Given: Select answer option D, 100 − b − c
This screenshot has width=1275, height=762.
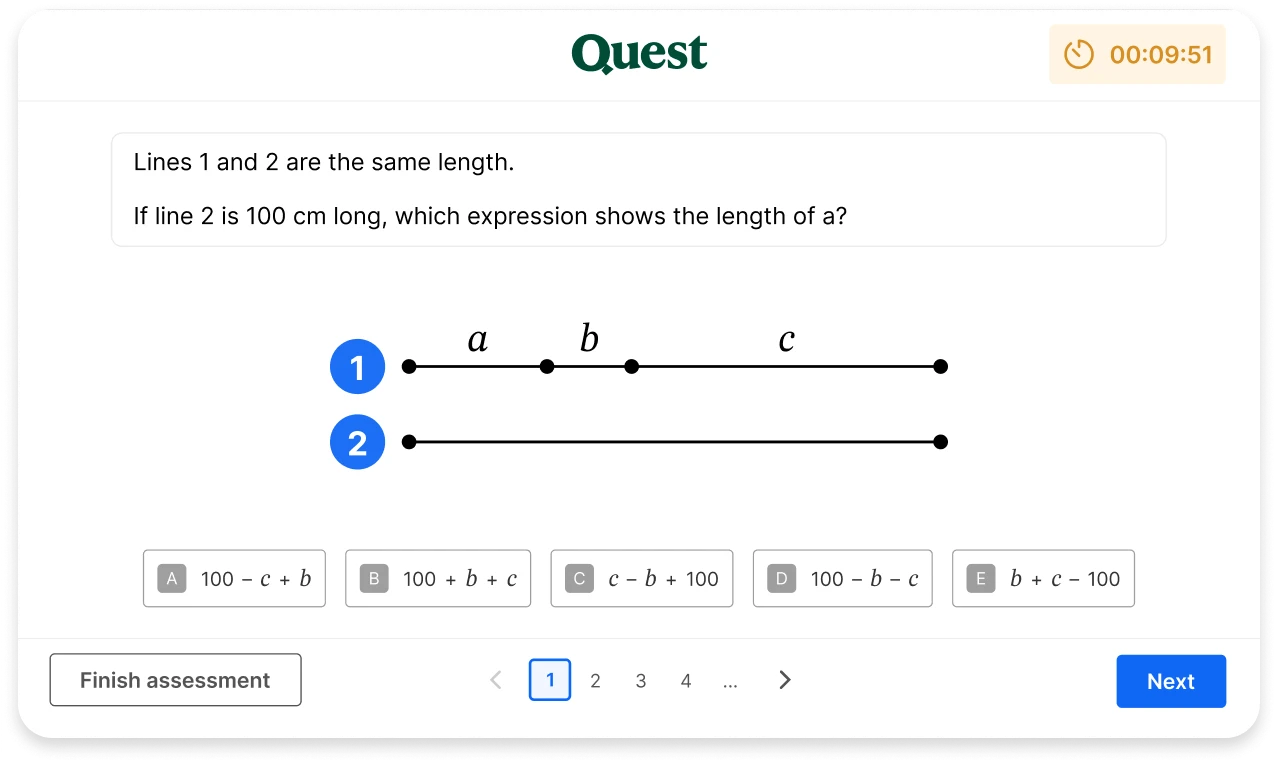Looking at the screenshot, I should point(842,578).
